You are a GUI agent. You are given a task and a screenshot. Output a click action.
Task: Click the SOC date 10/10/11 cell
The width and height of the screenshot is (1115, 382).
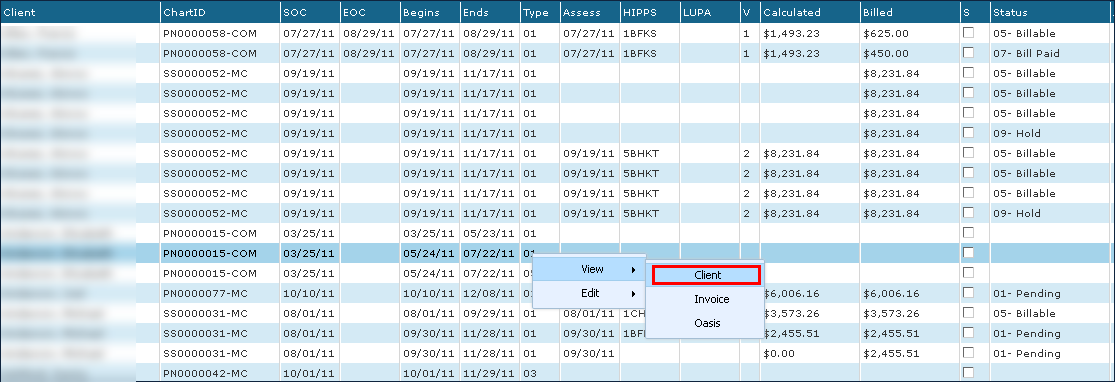coord(309,293)
